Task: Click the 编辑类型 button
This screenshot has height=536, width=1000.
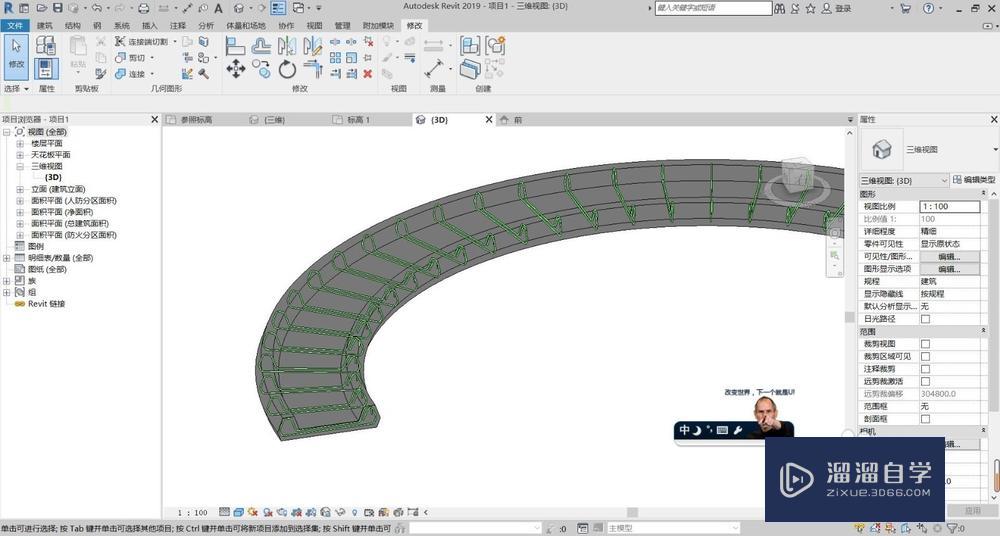Action: tap(974, 180)
